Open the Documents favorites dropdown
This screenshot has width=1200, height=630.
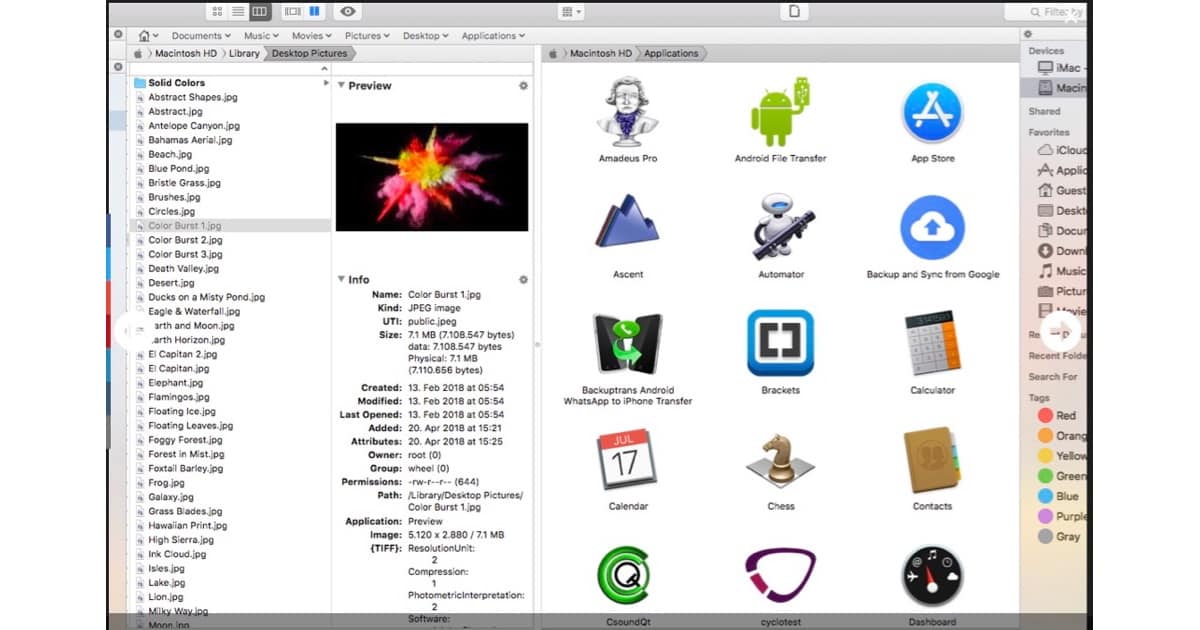point(201,36)
